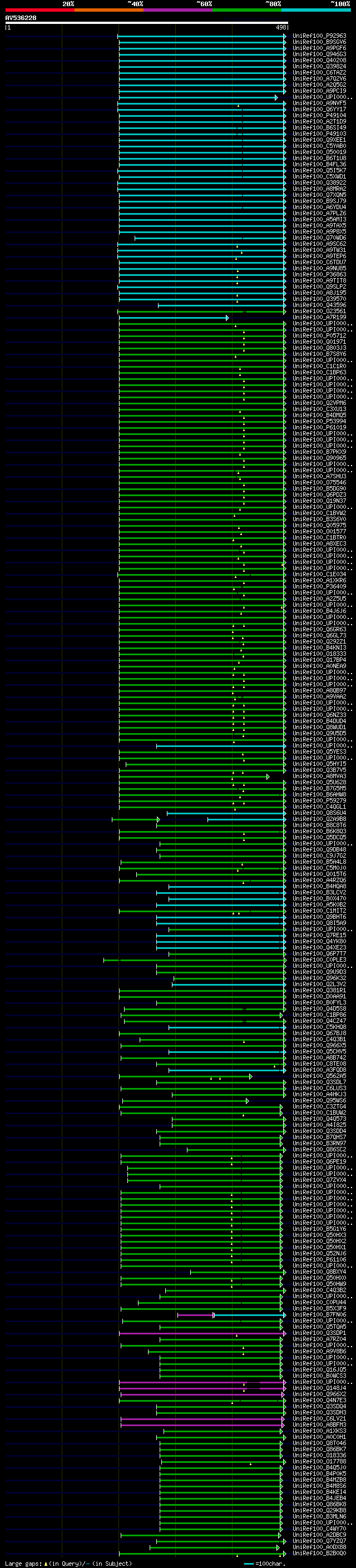Click UniRef100_Q966X2 entry
This screenshot has width=356, height=1568.
click(319, 1394)
